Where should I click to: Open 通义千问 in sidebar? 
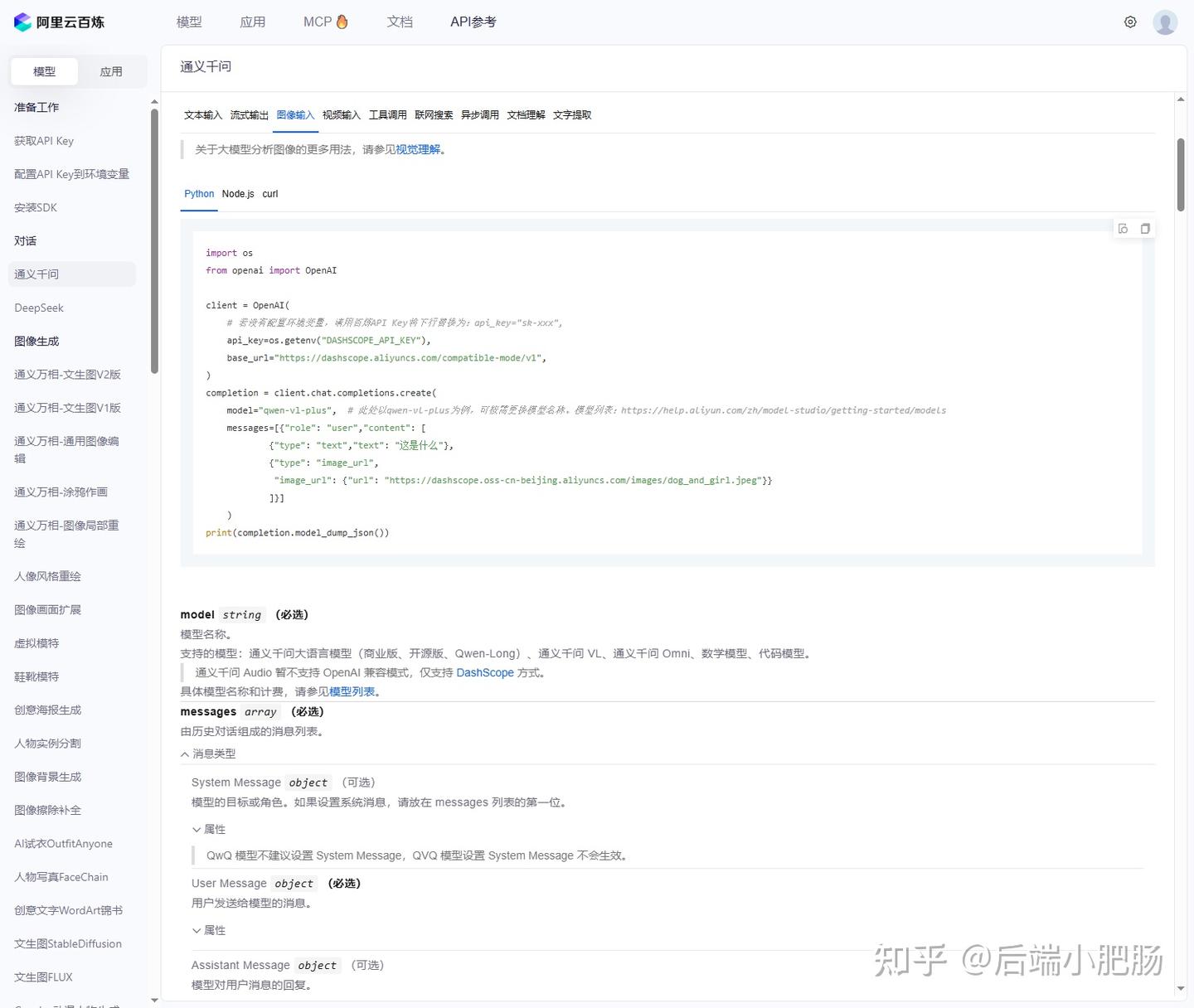pos(72,274)
